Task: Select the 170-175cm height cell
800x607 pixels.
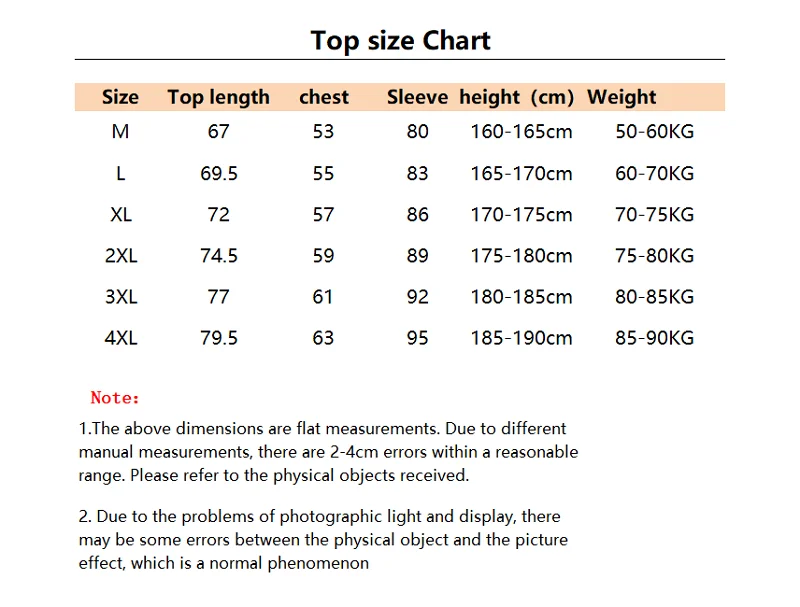Action: pos(521,215)
